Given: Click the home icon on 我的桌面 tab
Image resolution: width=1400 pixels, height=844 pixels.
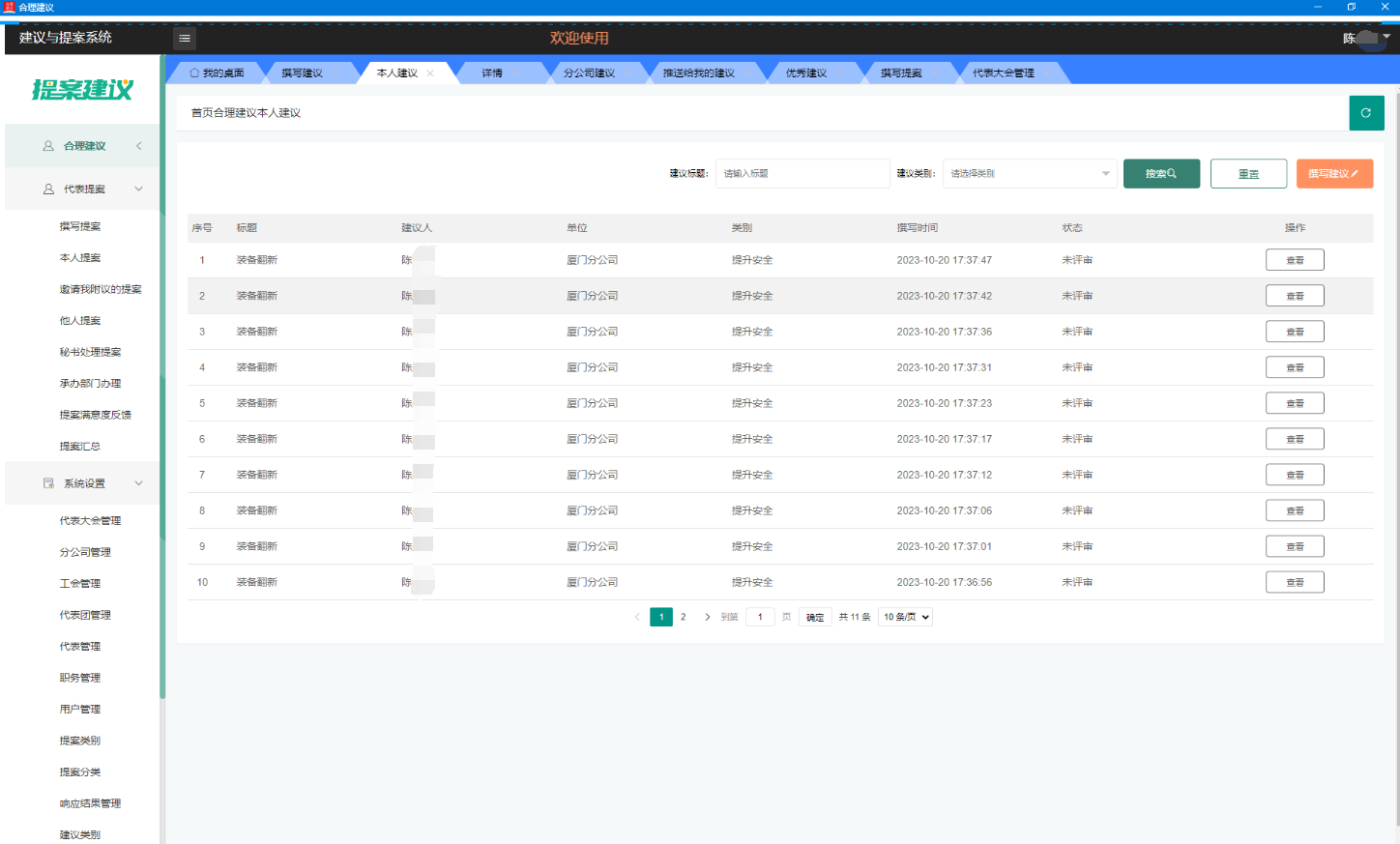Looking at the screenshot, I should [x=194, y=73].
